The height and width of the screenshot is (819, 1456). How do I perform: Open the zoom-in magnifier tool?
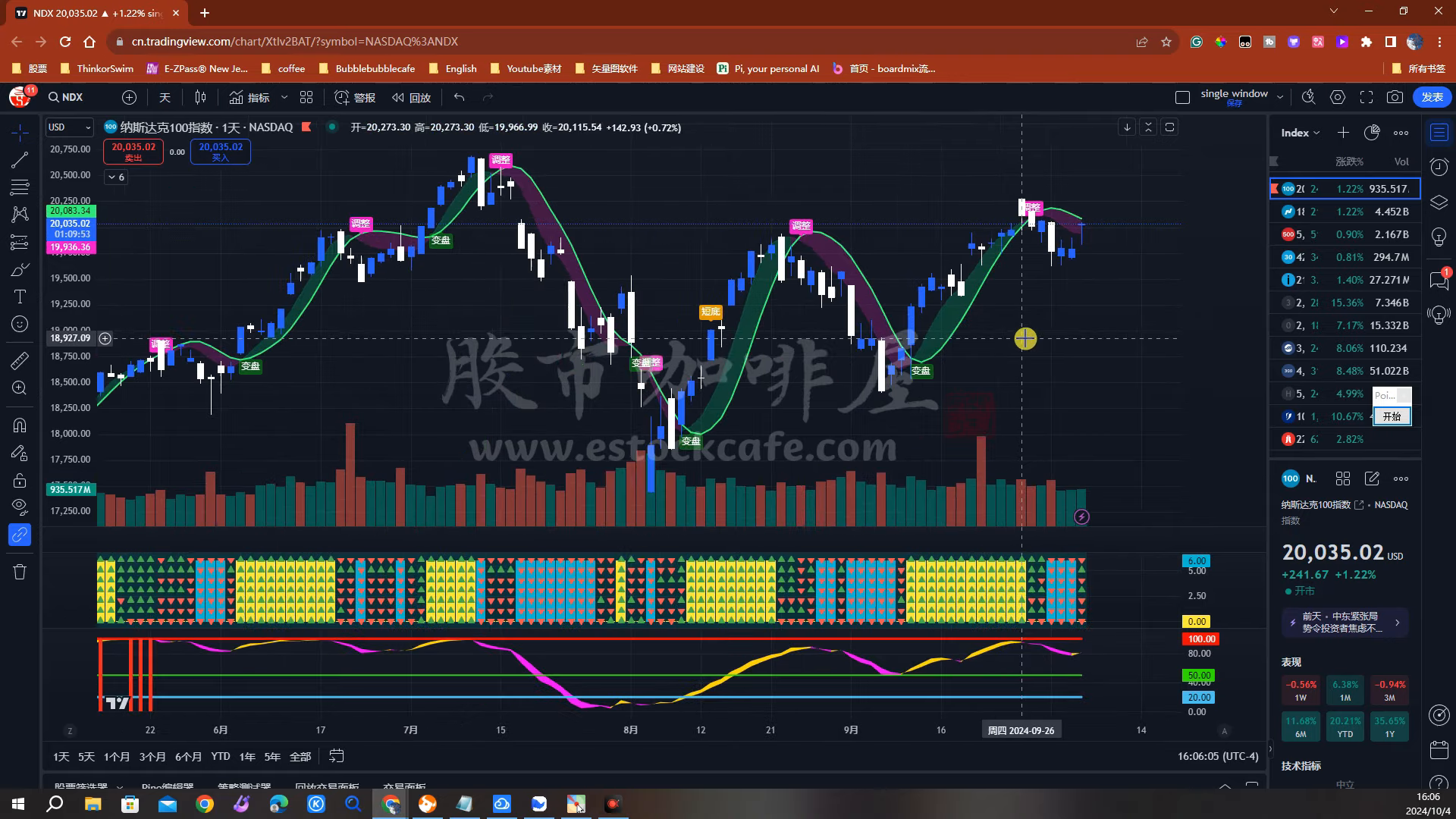tap(20, 388)
